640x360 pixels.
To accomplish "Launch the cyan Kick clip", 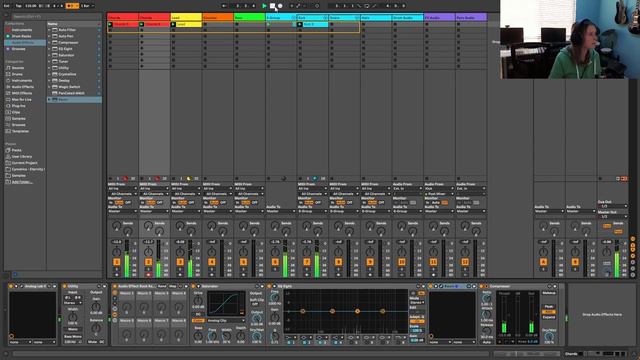I will coord(300,24).
